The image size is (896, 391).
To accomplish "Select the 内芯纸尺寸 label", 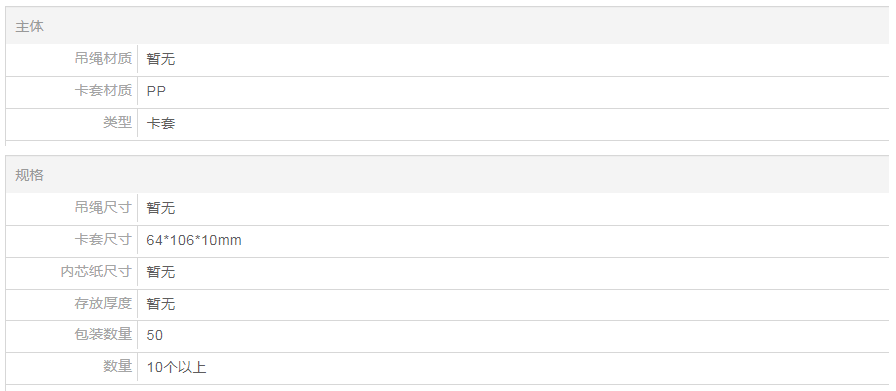I will (x=96, y=271).
